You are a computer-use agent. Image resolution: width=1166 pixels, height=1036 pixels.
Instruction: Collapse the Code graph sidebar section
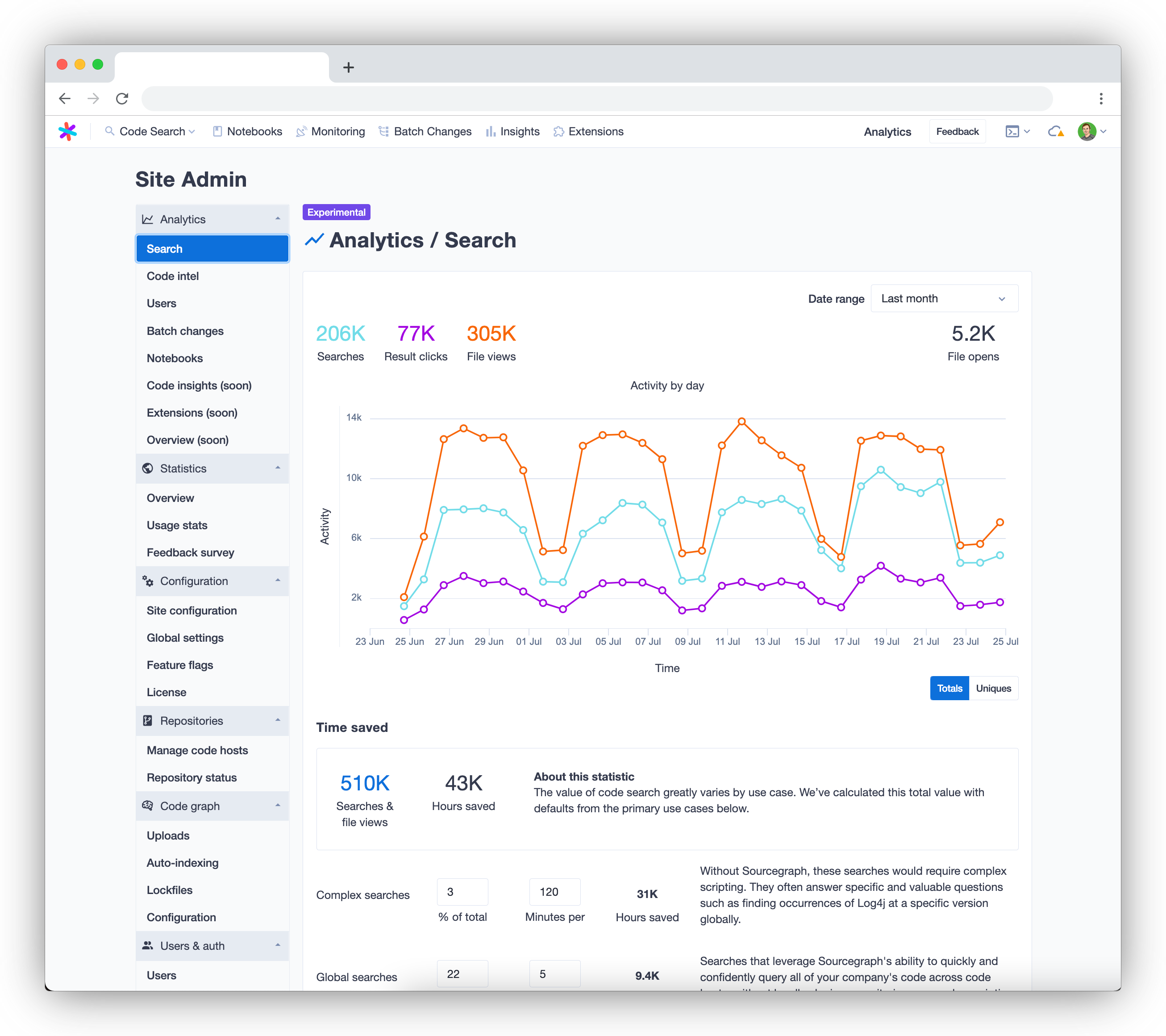point(277,806)
